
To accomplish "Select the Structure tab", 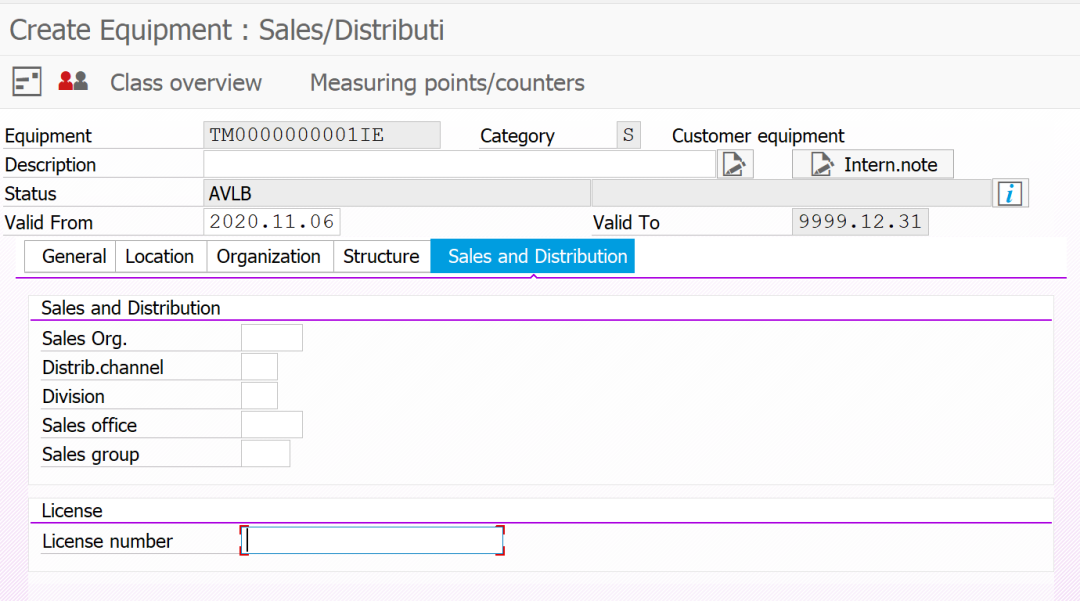I will (381, 256).
